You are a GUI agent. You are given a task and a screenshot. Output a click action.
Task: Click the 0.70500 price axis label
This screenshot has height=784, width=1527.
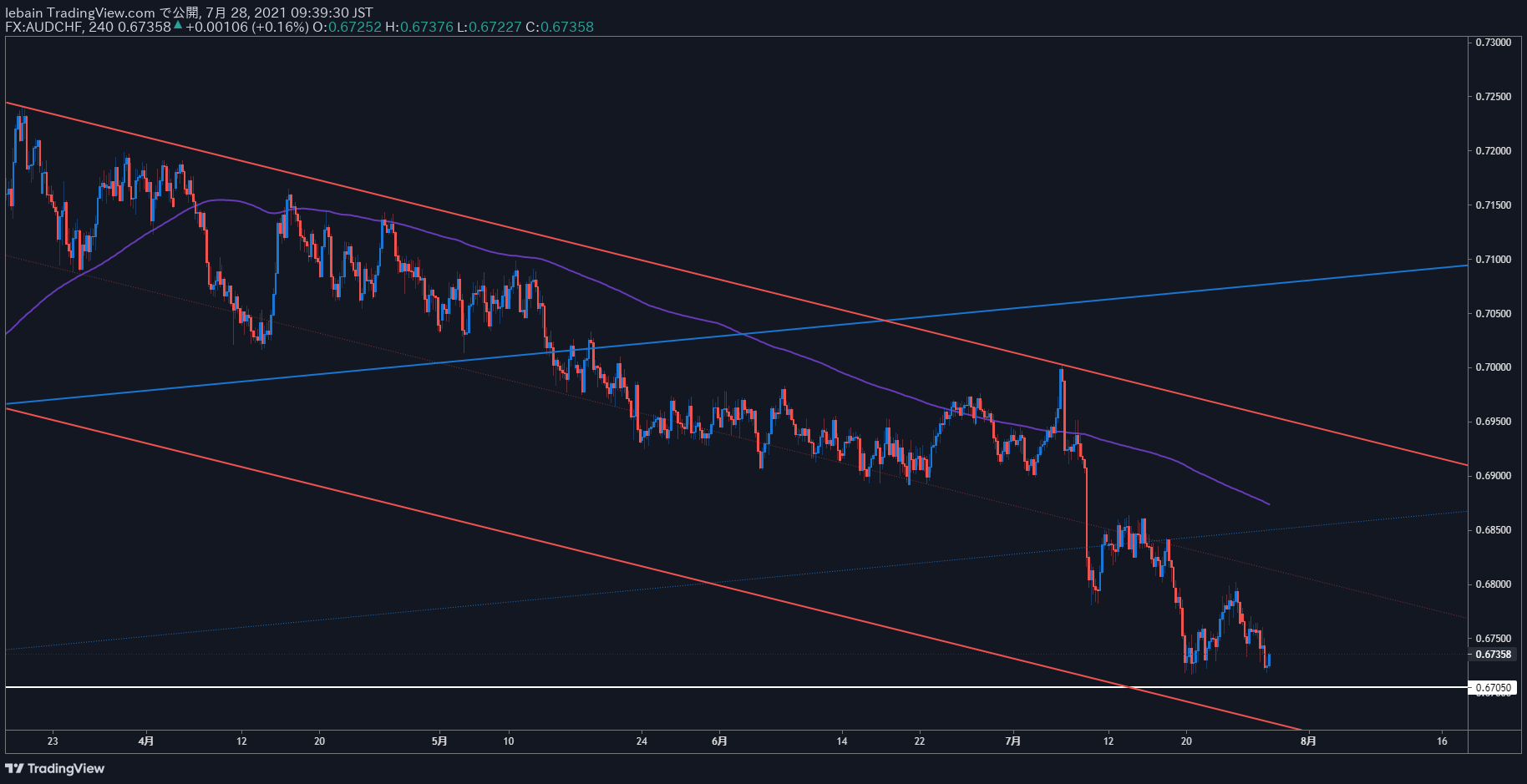click(x=1493, y=314)
